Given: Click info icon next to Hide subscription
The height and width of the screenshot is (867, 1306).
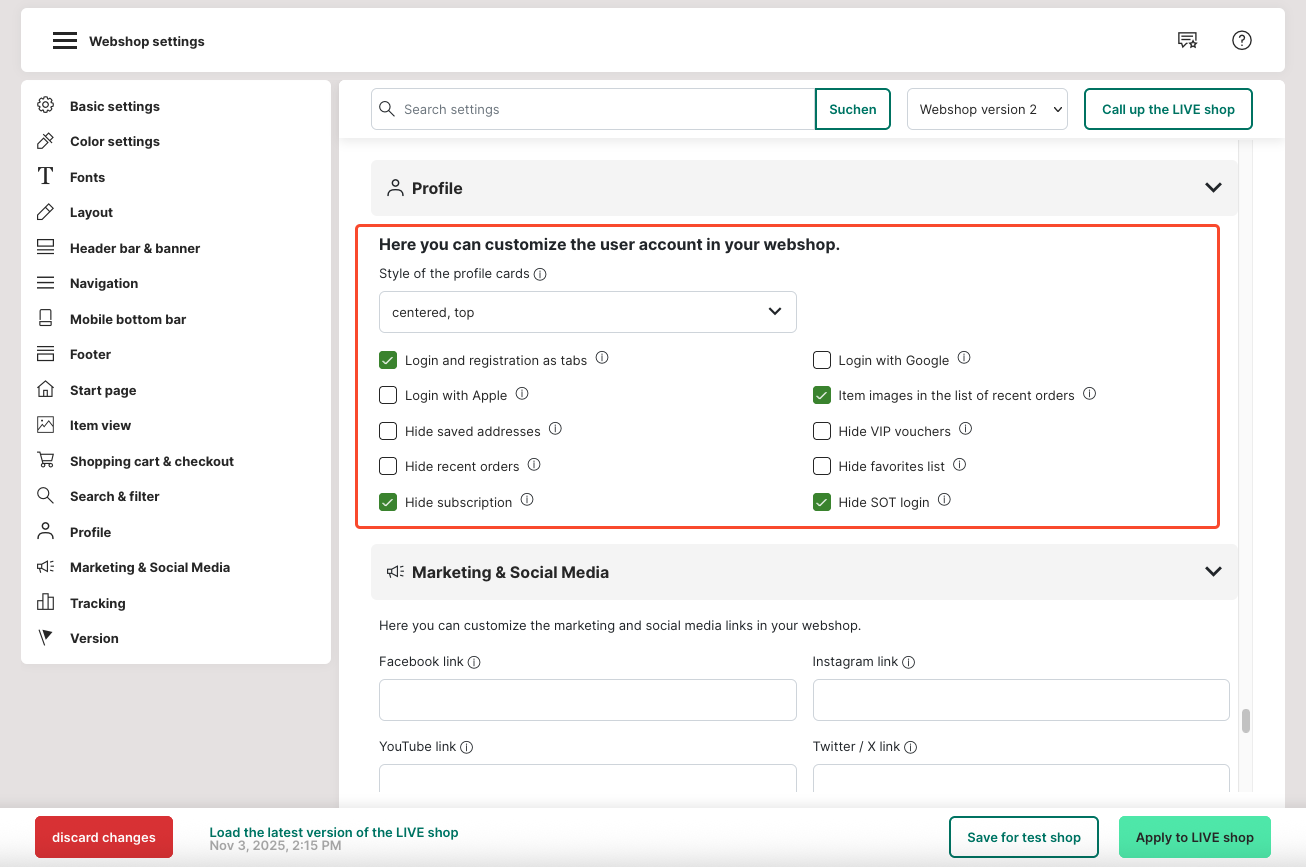Looking at the screenshot, I should coord(527,500).
